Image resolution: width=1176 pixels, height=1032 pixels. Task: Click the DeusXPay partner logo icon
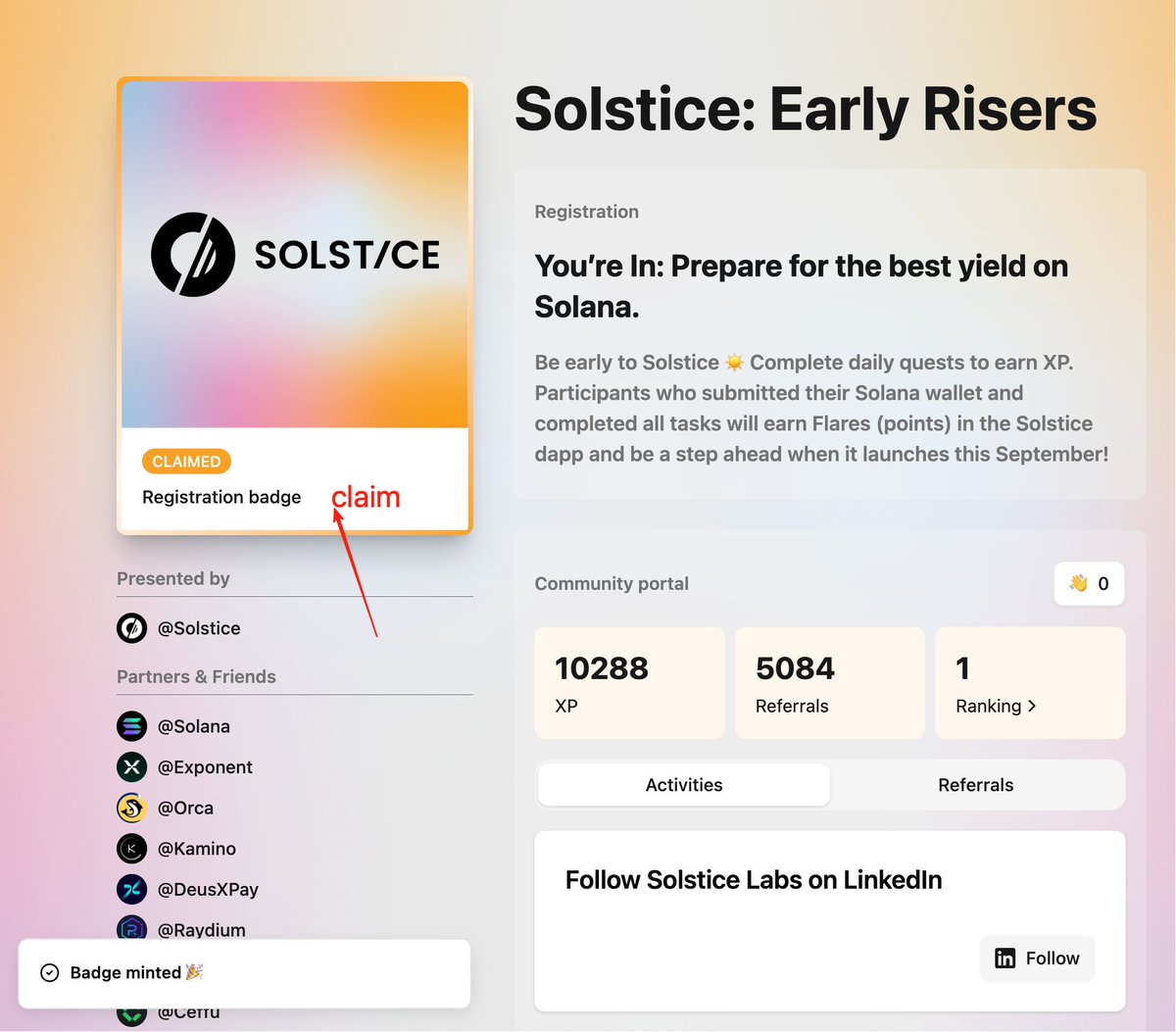(x=132, y=890)
